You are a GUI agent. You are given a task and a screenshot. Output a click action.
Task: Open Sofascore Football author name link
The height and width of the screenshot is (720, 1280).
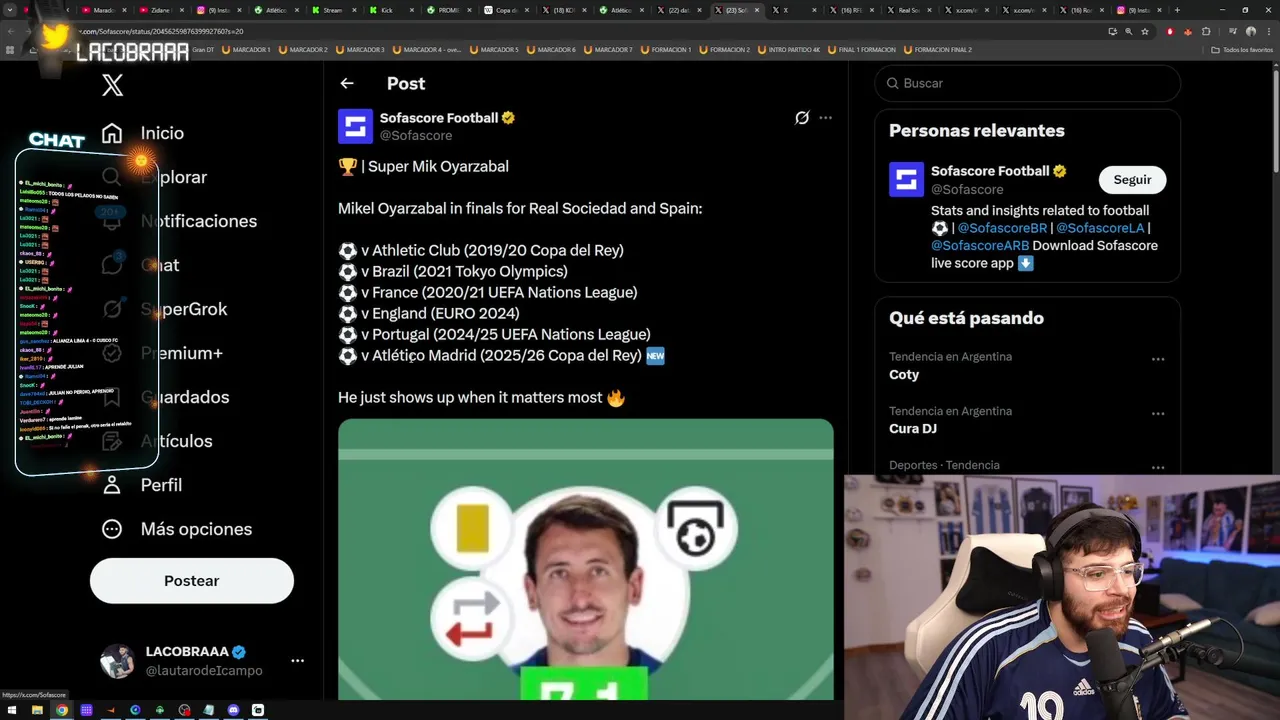439,118
